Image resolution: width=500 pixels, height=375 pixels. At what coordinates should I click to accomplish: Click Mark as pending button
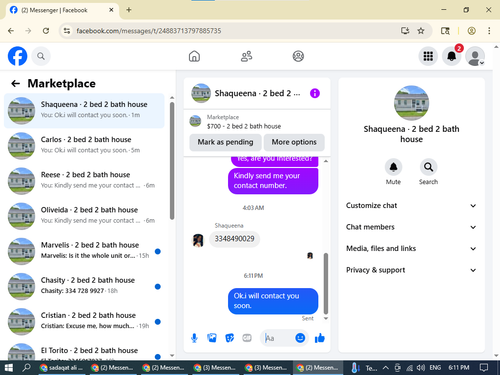tap(225, 142)
